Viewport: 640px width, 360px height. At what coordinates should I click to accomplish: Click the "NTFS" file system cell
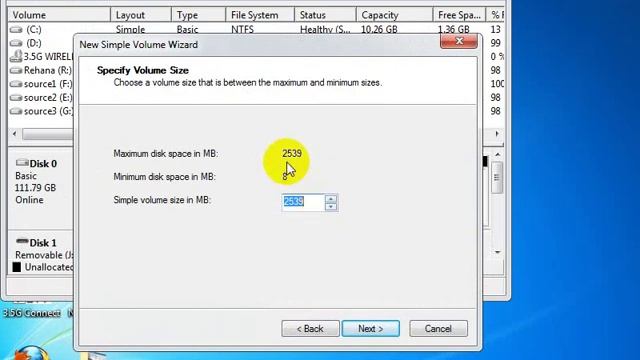pos(242,29)
